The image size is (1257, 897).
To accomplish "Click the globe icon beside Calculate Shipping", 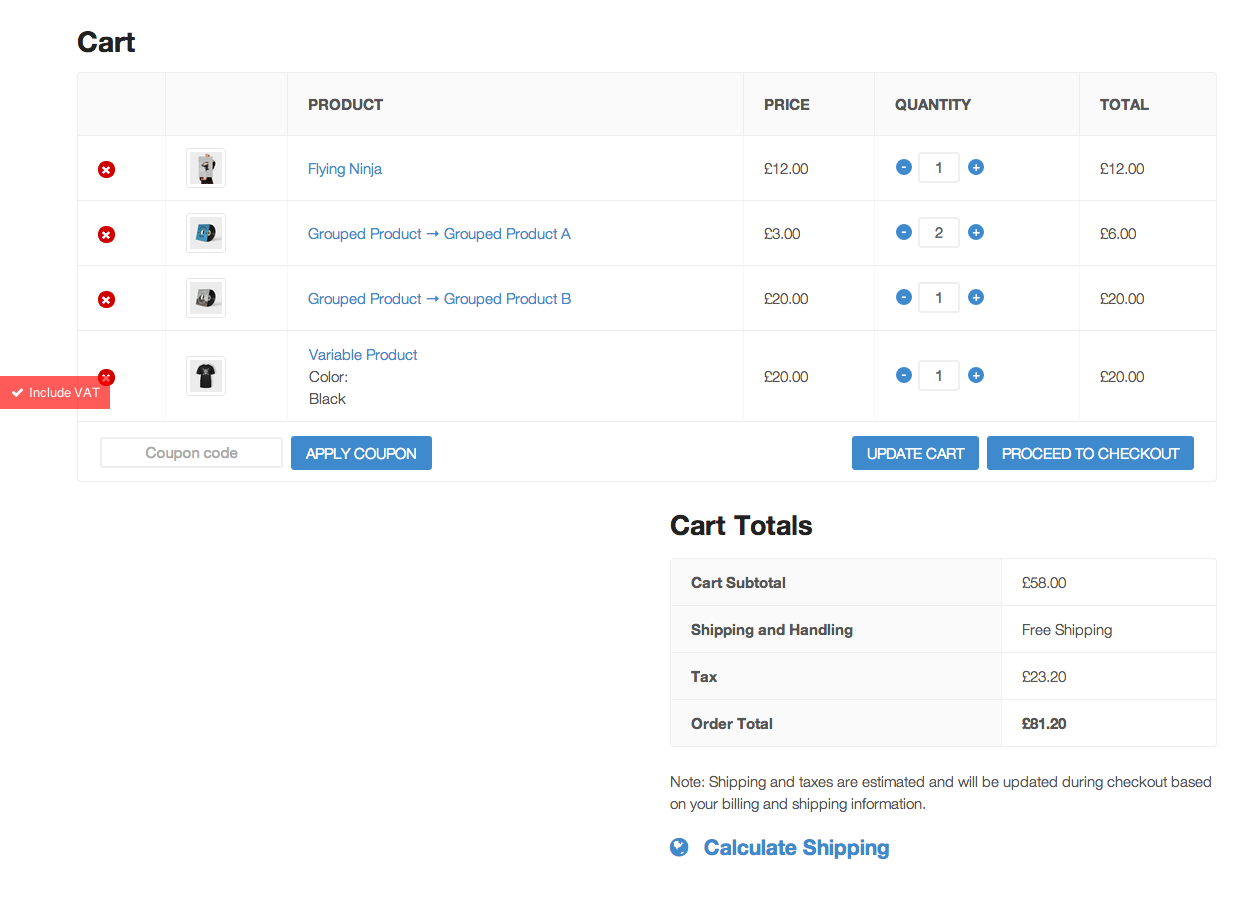I will [679, 848].
